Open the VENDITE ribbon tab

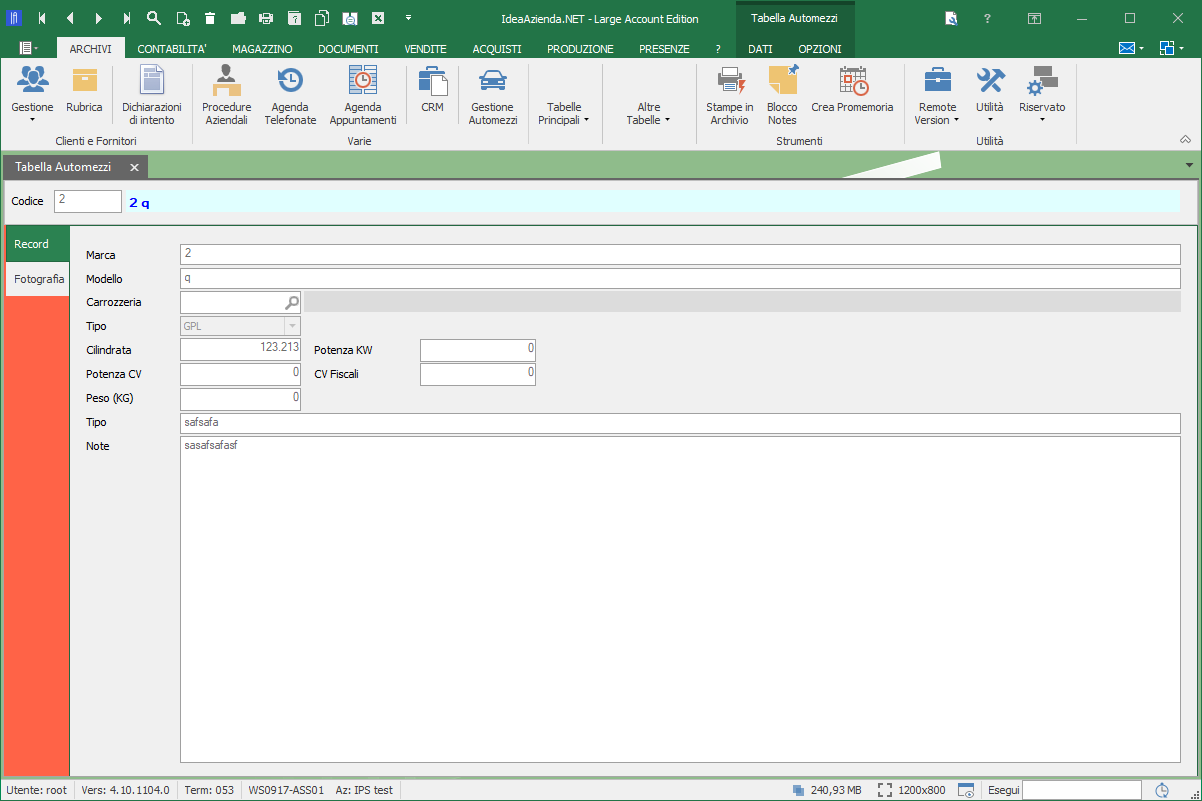click(425, 49)
